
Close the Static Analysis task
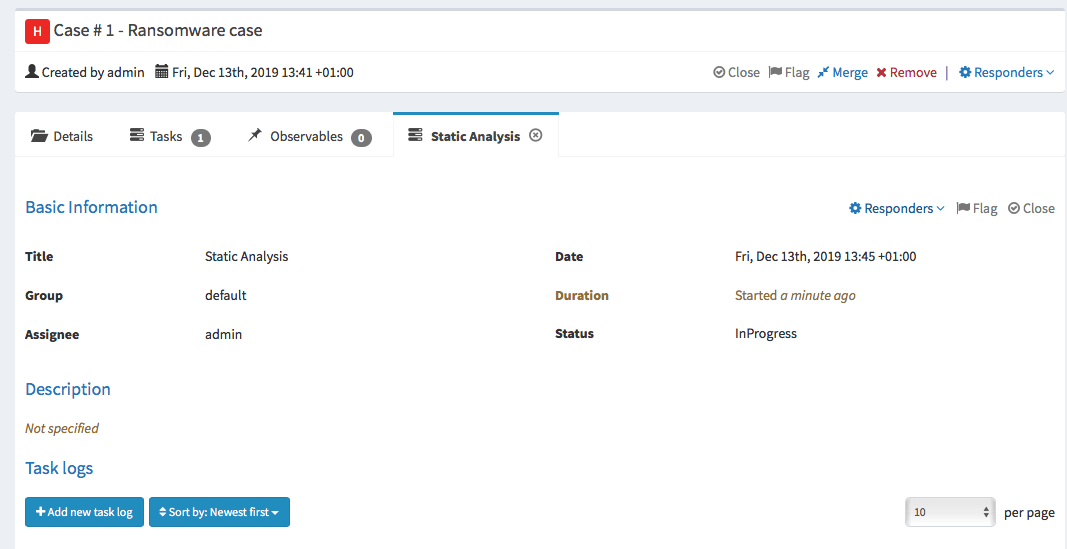pos(1032,208)
